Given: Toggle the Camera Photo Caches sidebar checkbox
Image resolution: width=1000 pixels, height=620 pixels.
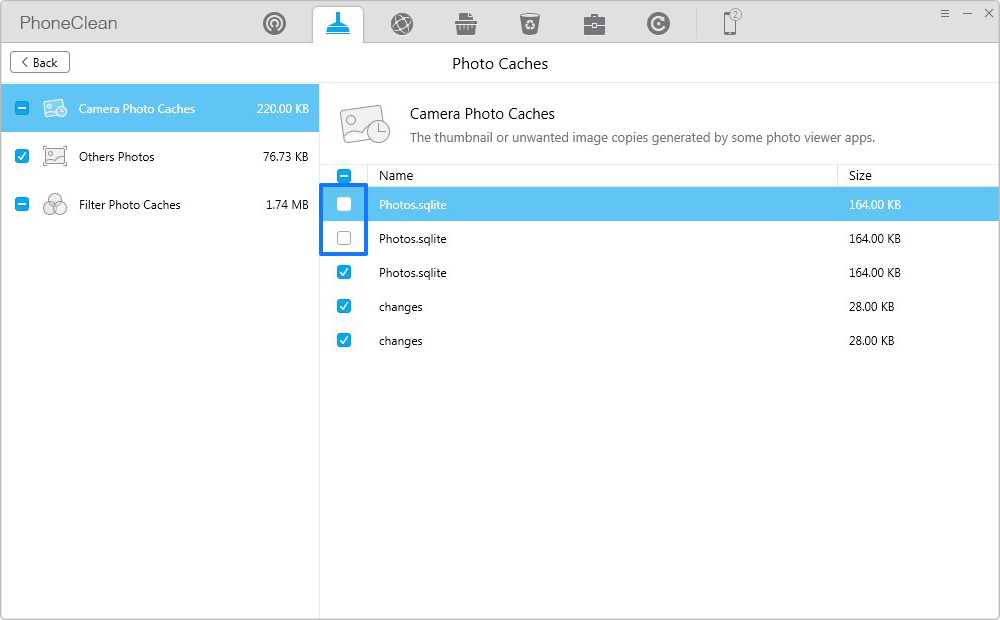Looking at the screenshot, I should click(22, 109).
